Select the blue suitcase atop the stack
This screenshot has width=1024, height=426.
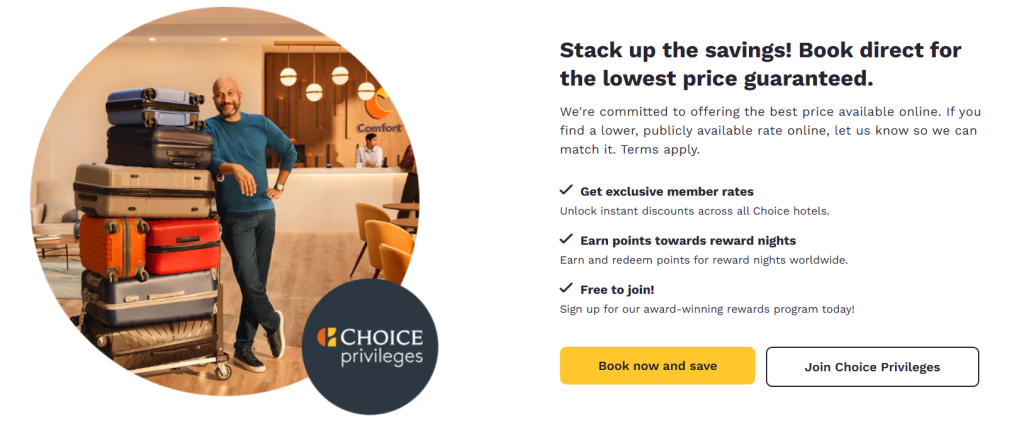(x=154, y=105)
